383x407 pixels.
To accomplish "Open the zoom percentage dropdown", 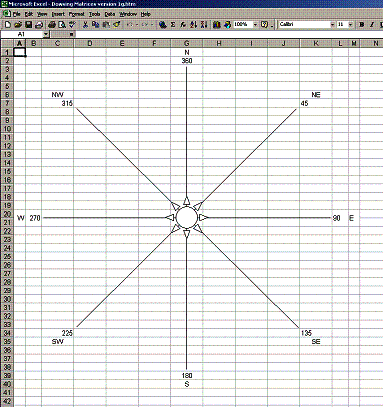I will pos(255,24).
